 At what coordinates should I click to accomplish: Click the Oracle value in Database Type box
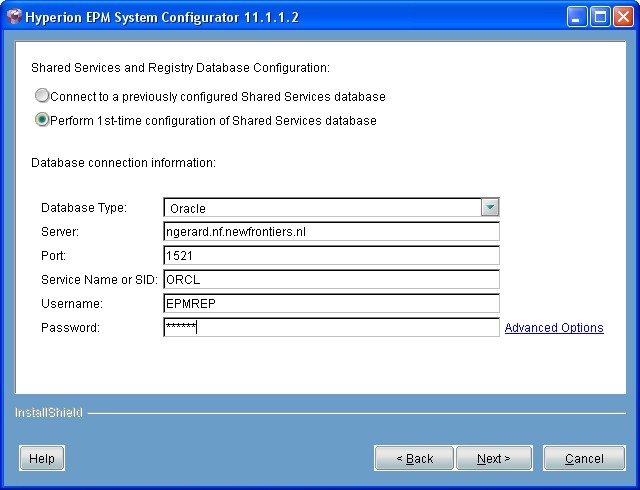coord(322,208)
